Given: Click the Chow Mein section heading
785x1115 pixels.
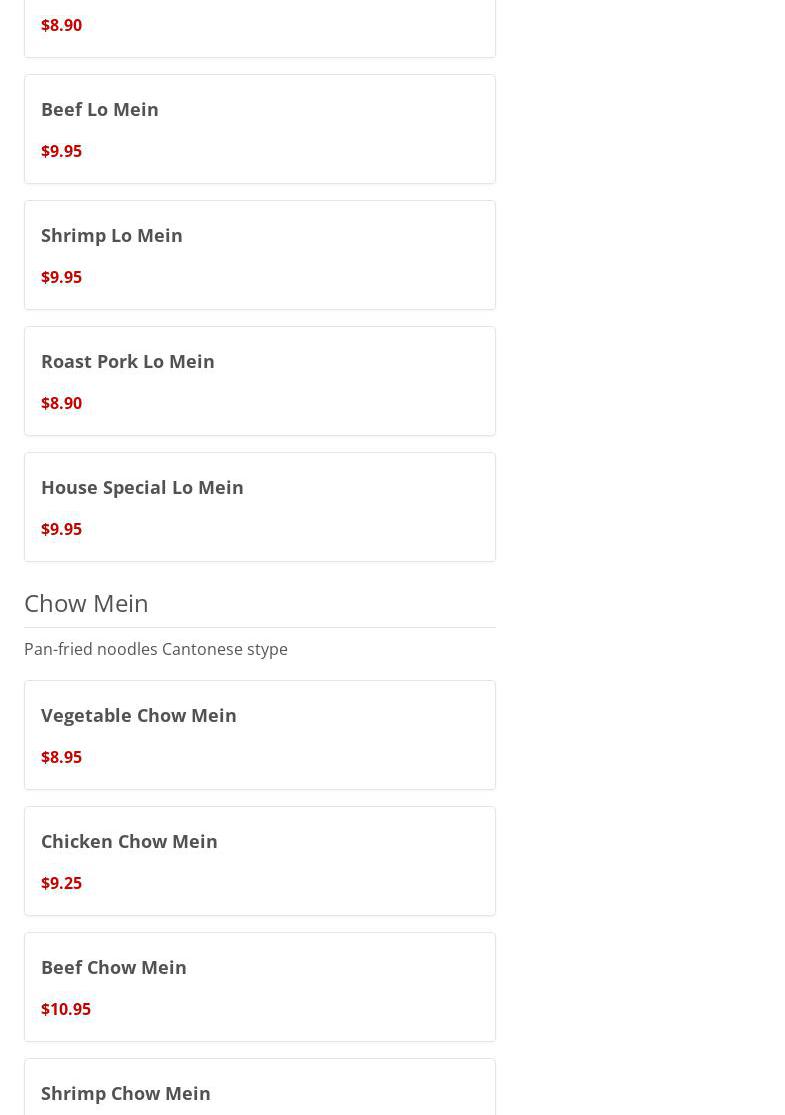Looking at the screenshot, I should [86, 603].
